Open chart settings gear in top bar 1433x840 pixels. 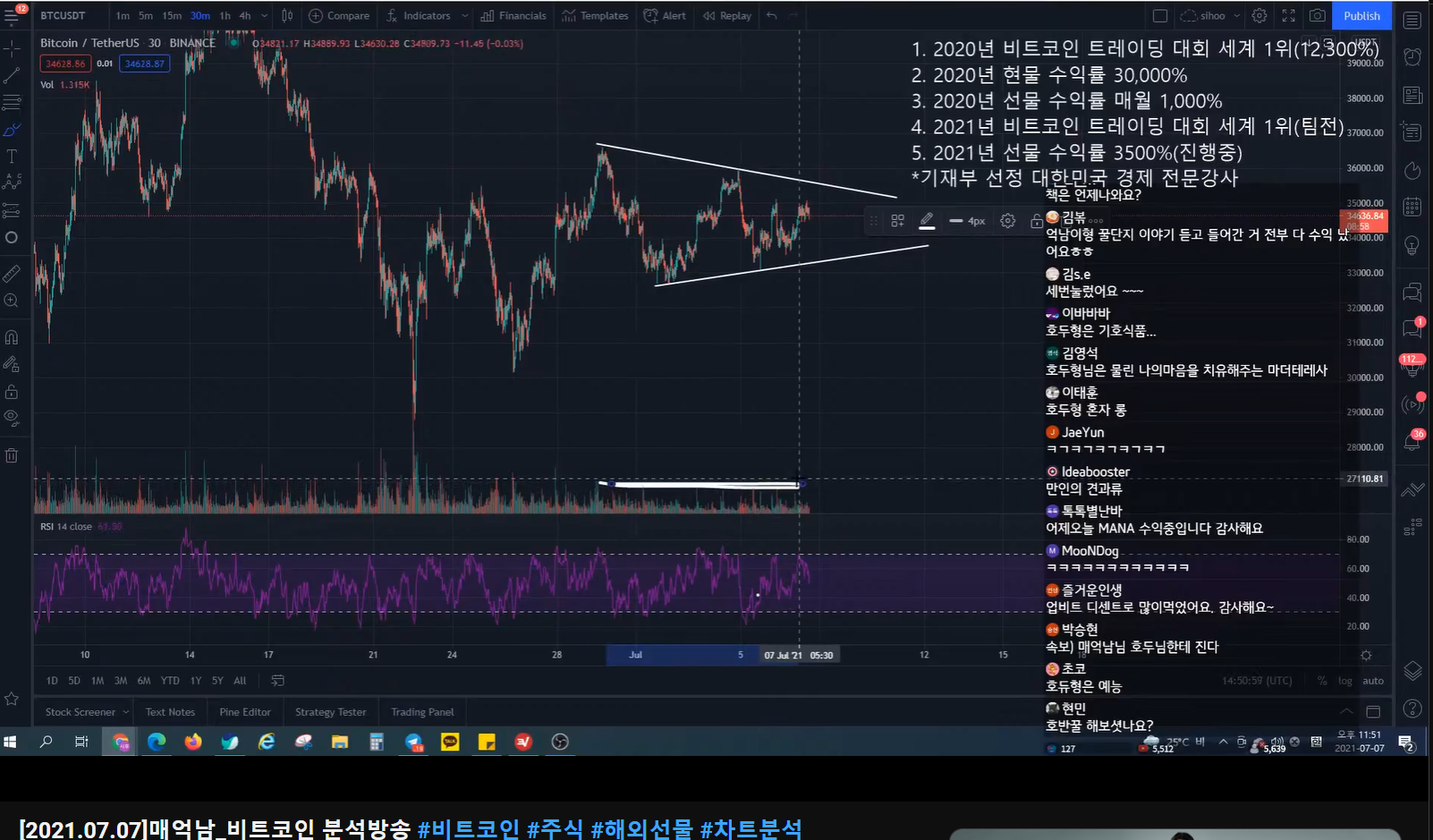pos(1259,15)
